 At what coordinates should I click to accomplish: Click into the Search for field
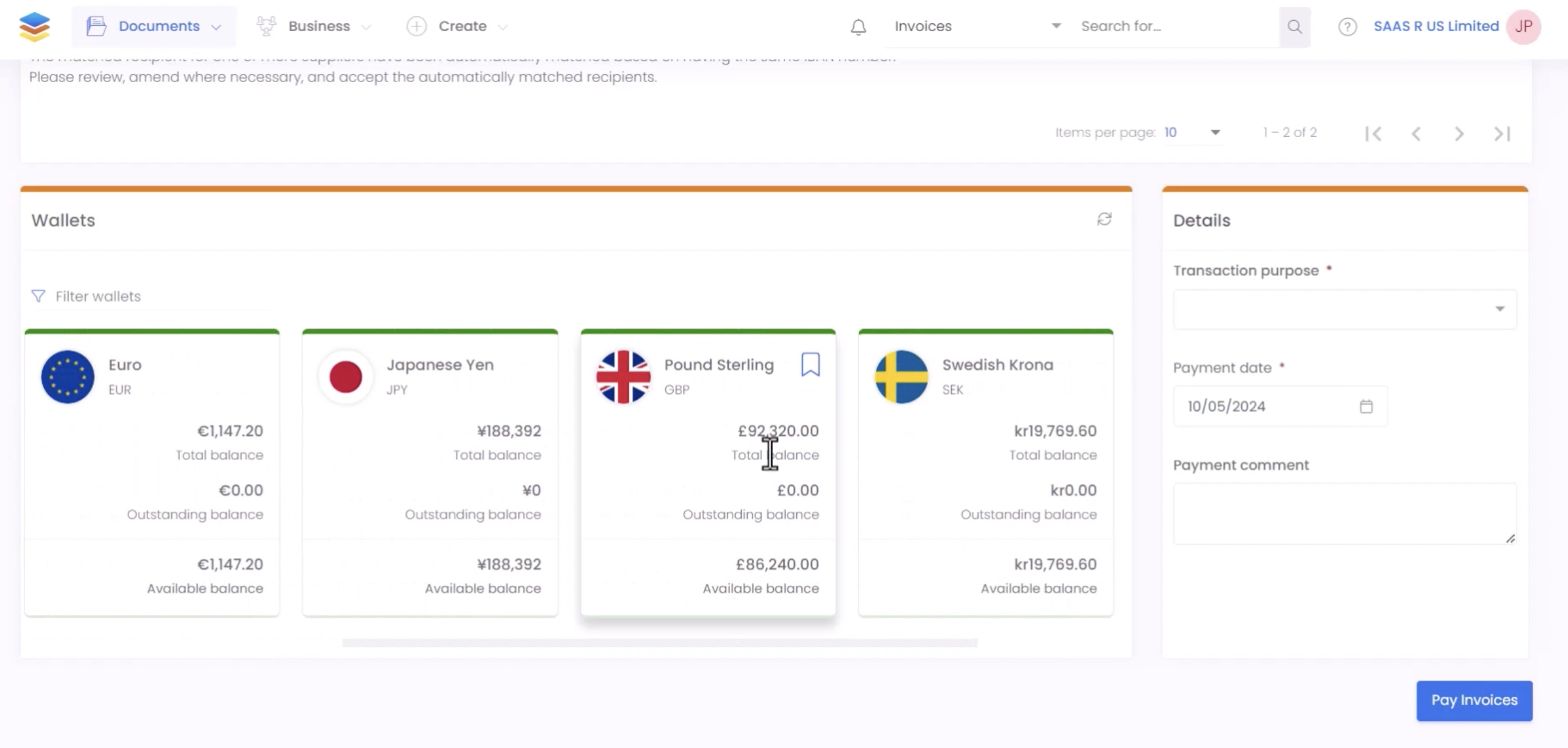coord(1176,26)
